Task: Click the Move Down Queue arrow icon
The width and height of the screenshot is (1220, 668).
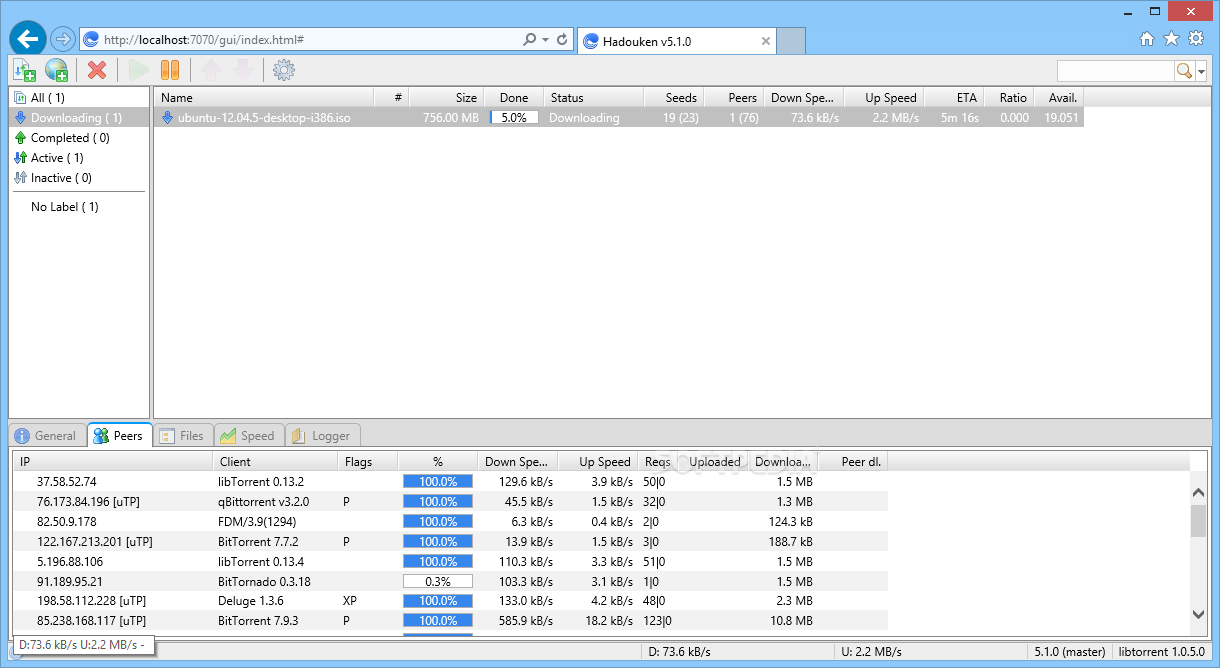Action: coord(242,70)
